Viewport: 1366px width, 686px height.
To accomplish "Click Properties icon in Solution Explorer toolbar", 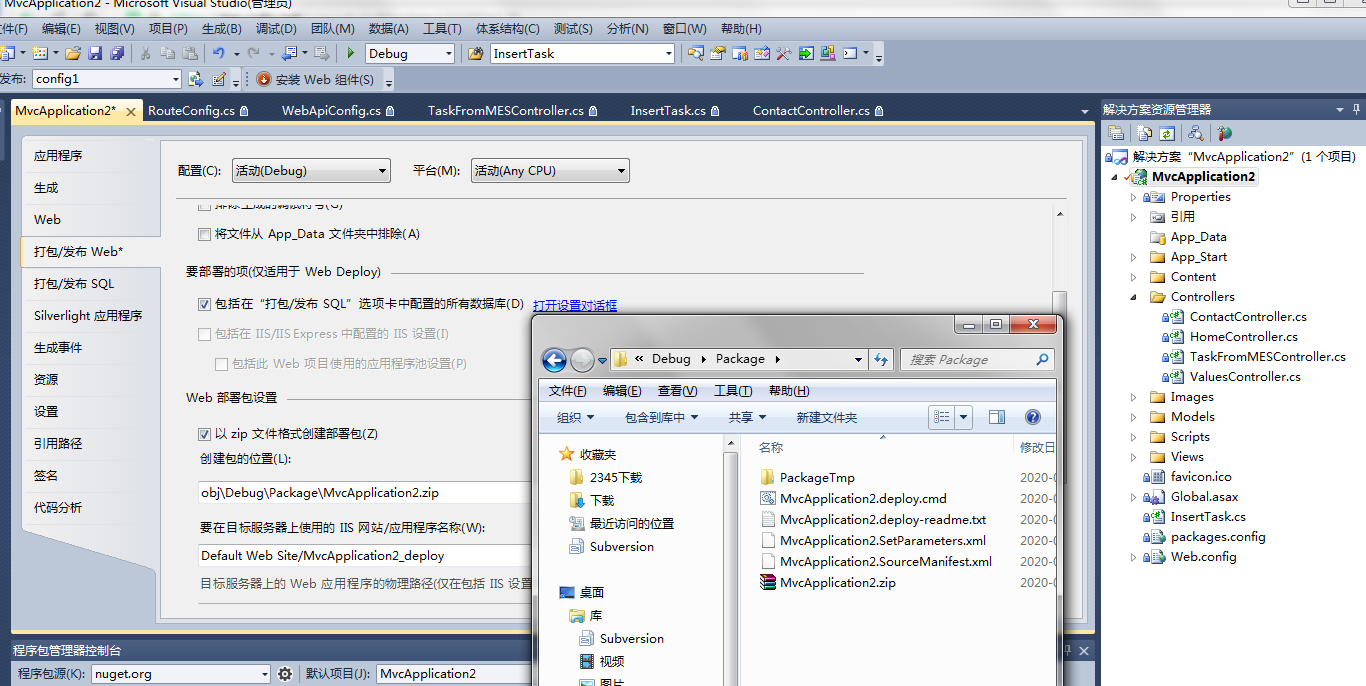I will click(x=1117, y=132).
